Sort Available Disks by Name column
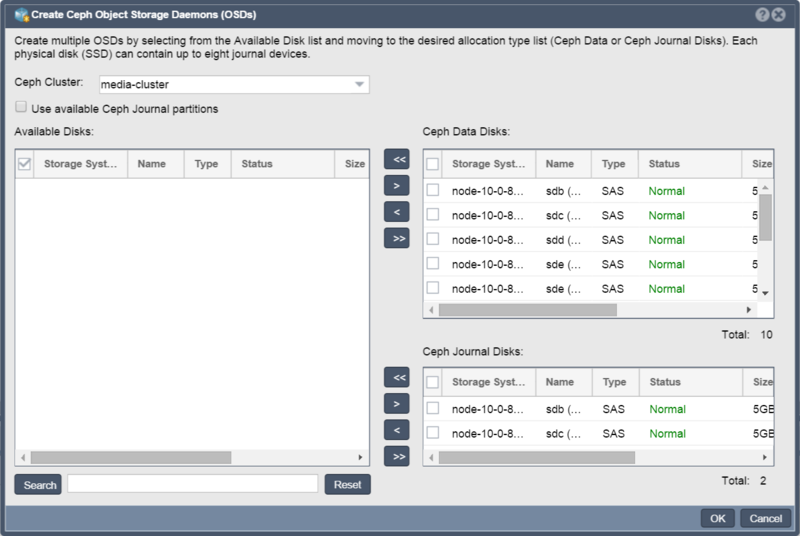The height and width of the screenshot is (536, 800). pos(156,164)
